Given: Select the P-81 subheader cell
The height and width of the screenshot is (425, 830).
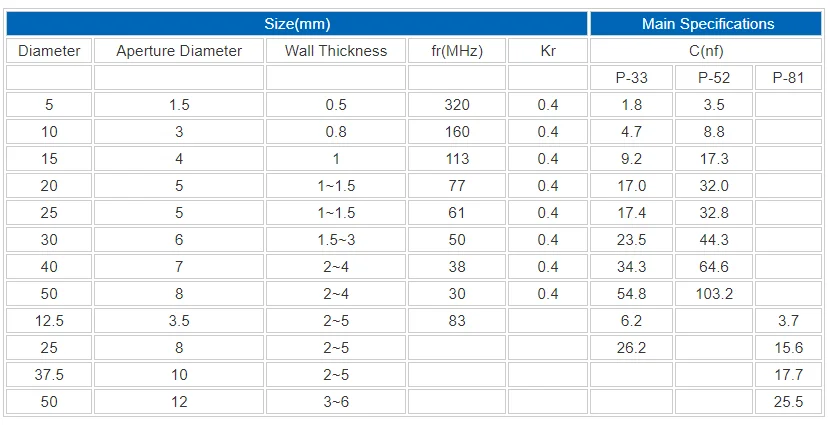Looking at the screenshot, I should pyautogui.click(x=789, y=78).
